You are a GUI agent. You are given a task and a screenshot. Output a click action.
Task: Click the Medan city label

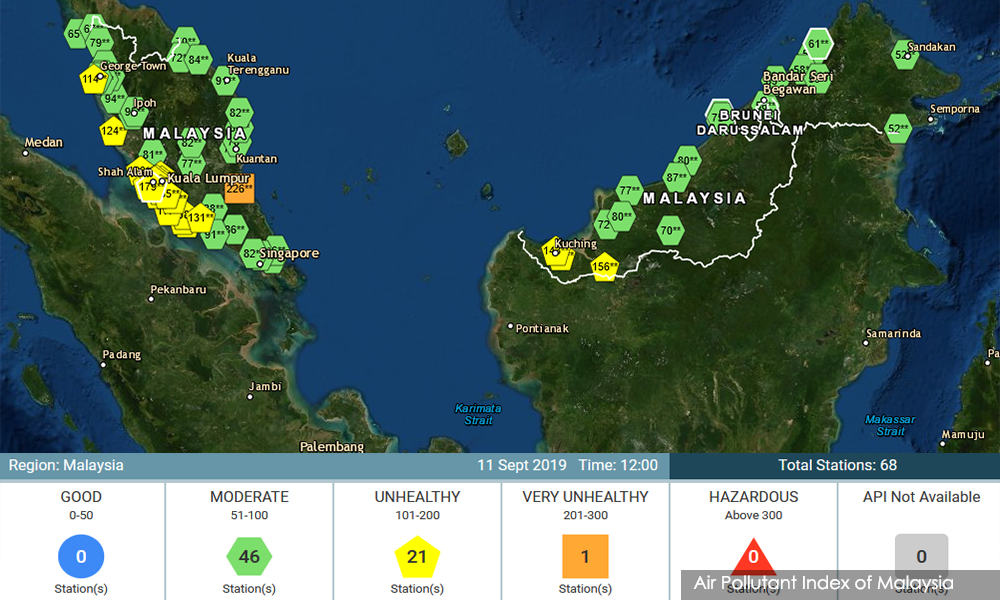click(44, 142)
